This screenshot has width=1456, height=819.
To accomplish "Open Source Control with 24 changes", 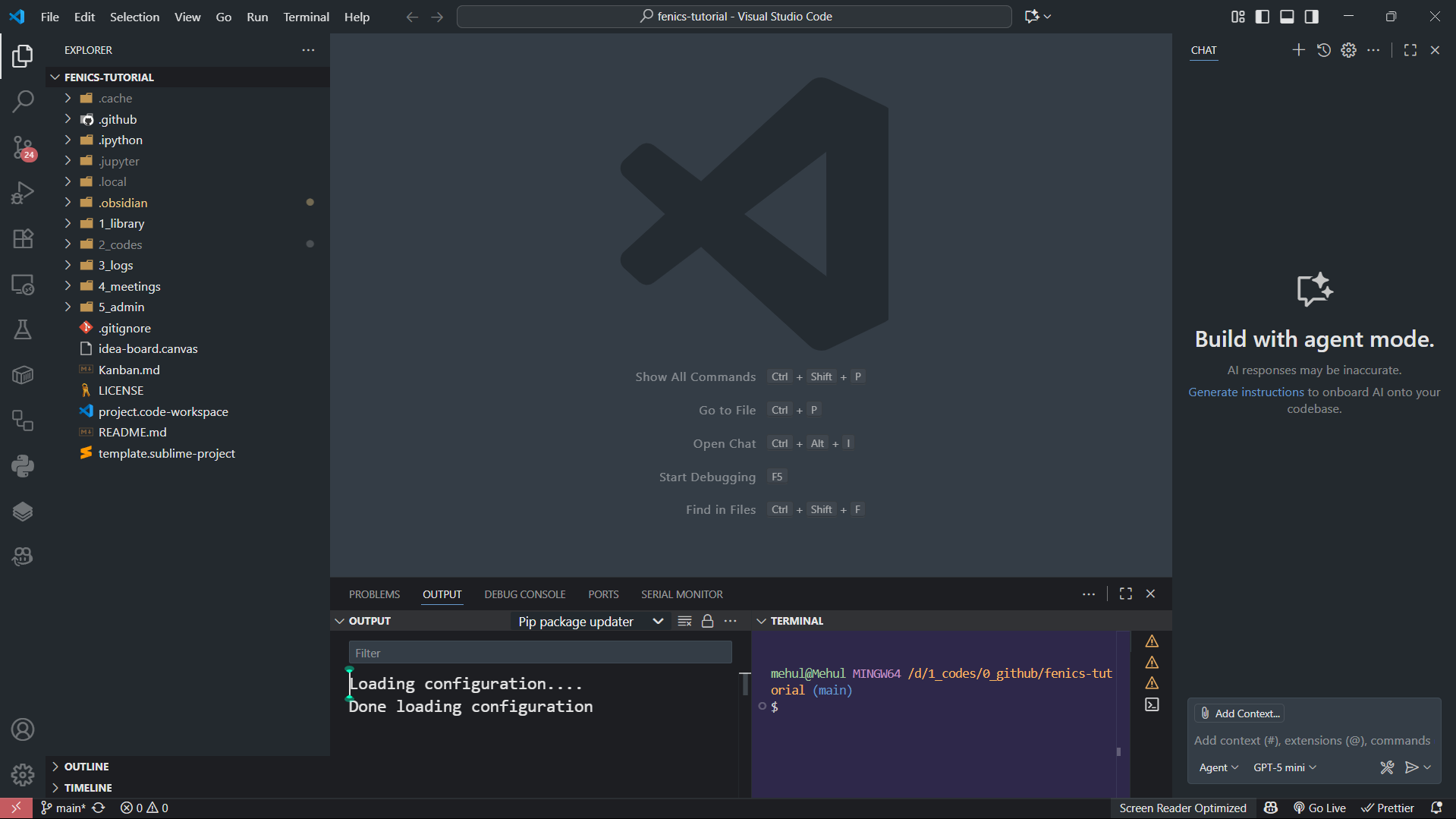I will pyautogui.click(x=23, y=147).
